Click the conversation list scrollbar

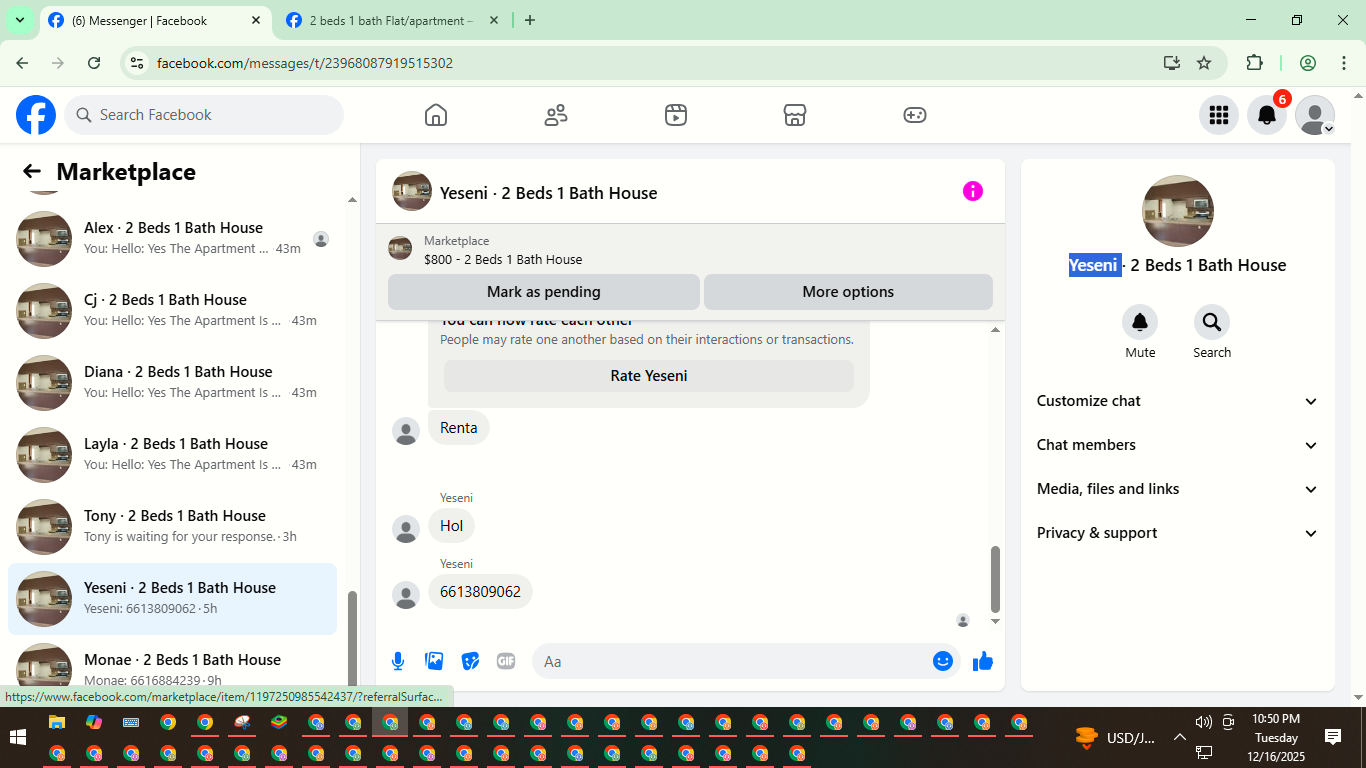[351, 640]
